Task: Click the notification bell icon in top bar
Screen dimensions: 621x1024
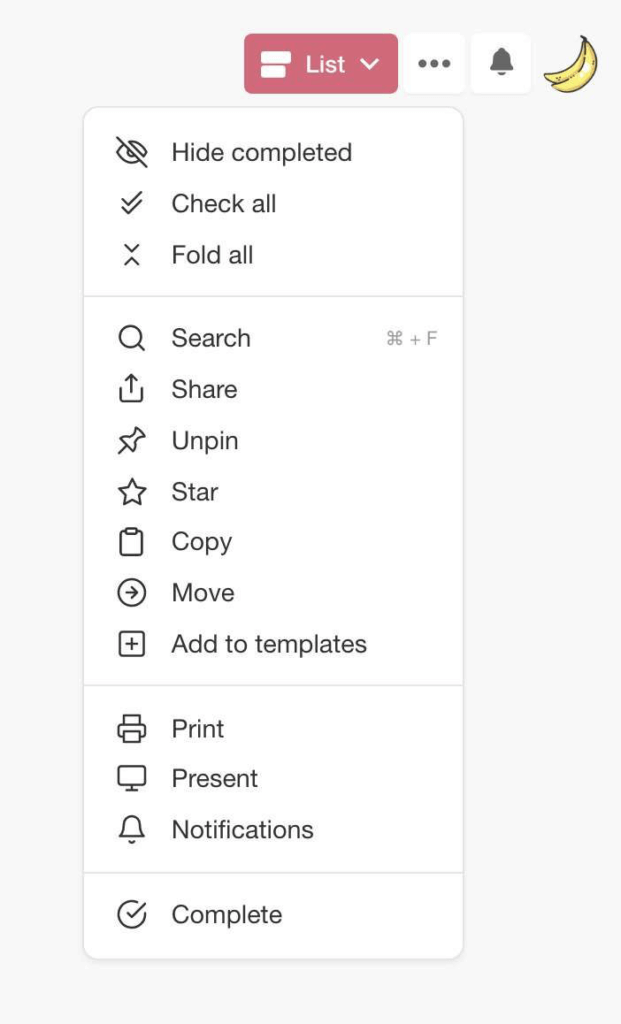Action: 501,64
